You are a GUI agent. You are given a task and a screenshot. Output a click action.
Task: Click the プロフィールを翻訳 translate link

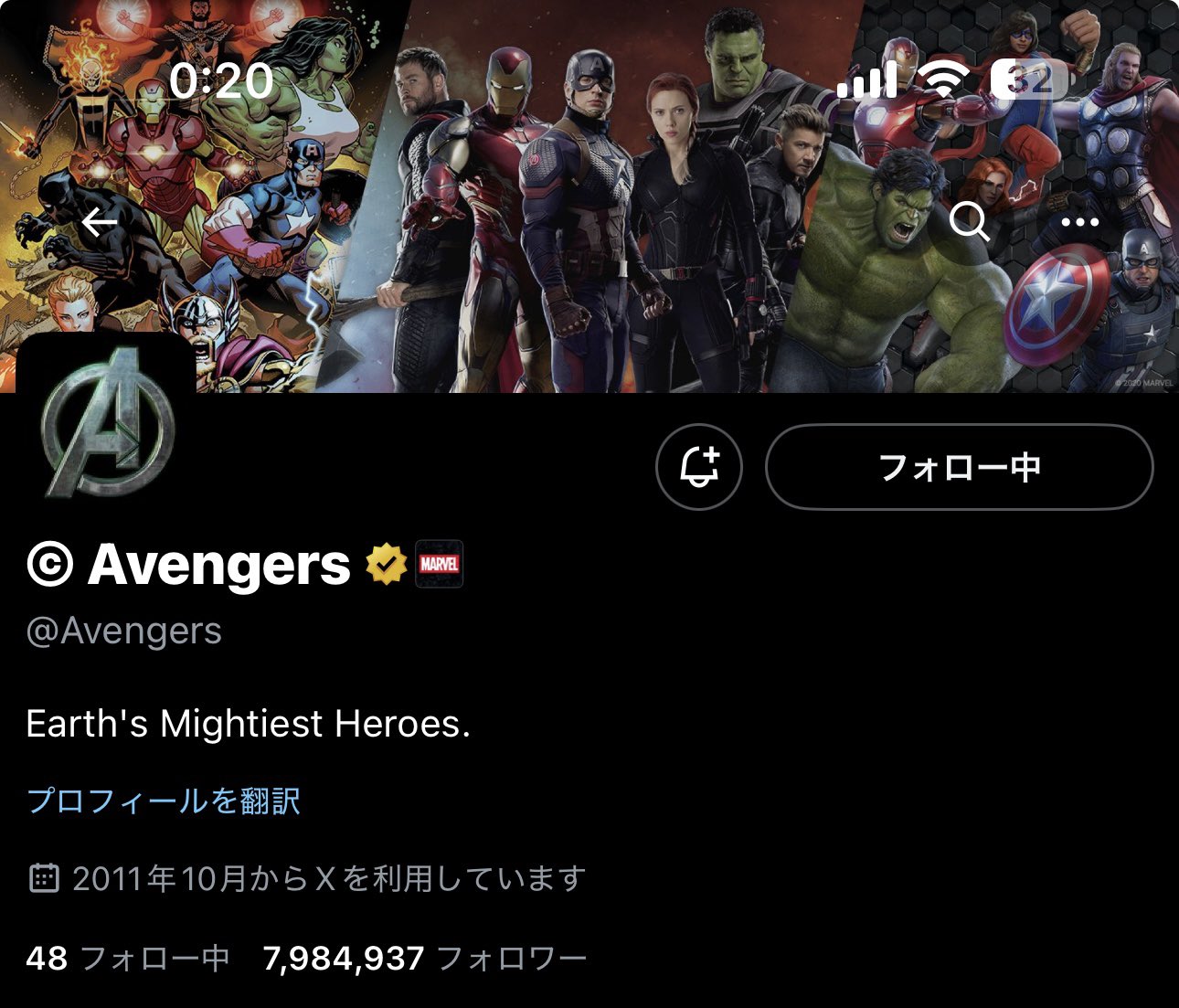[164, 801]
